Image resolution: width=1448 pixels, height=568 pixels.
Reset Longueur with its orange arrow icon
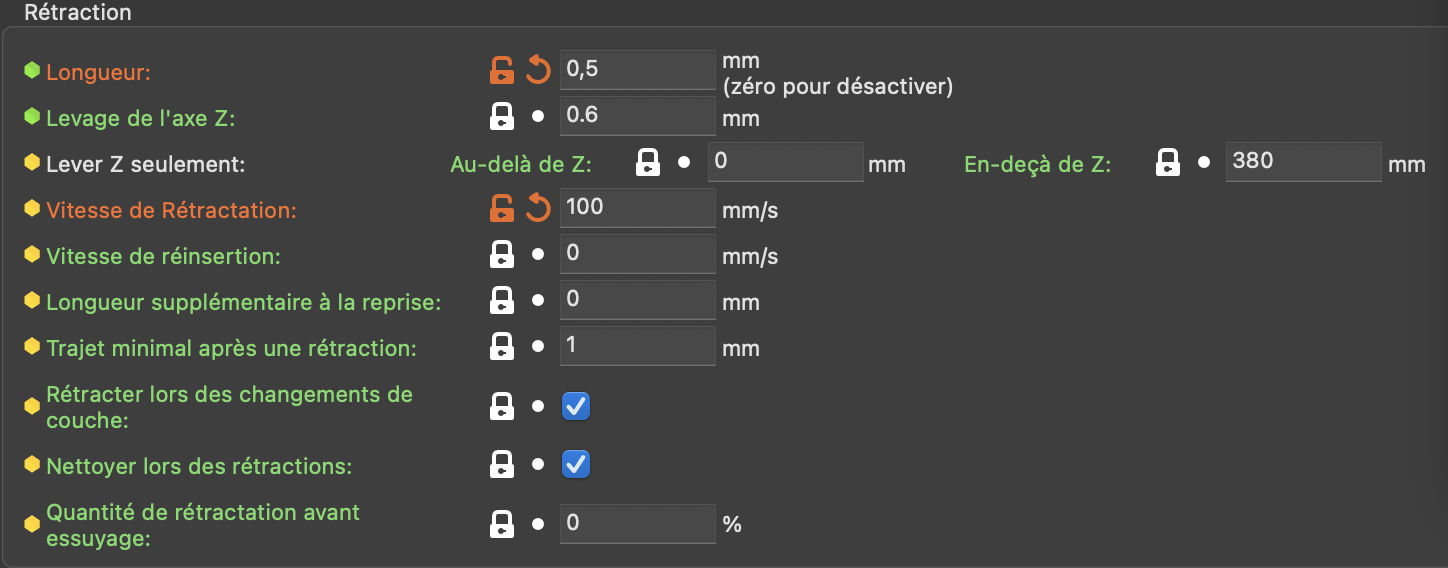point(538,70)
